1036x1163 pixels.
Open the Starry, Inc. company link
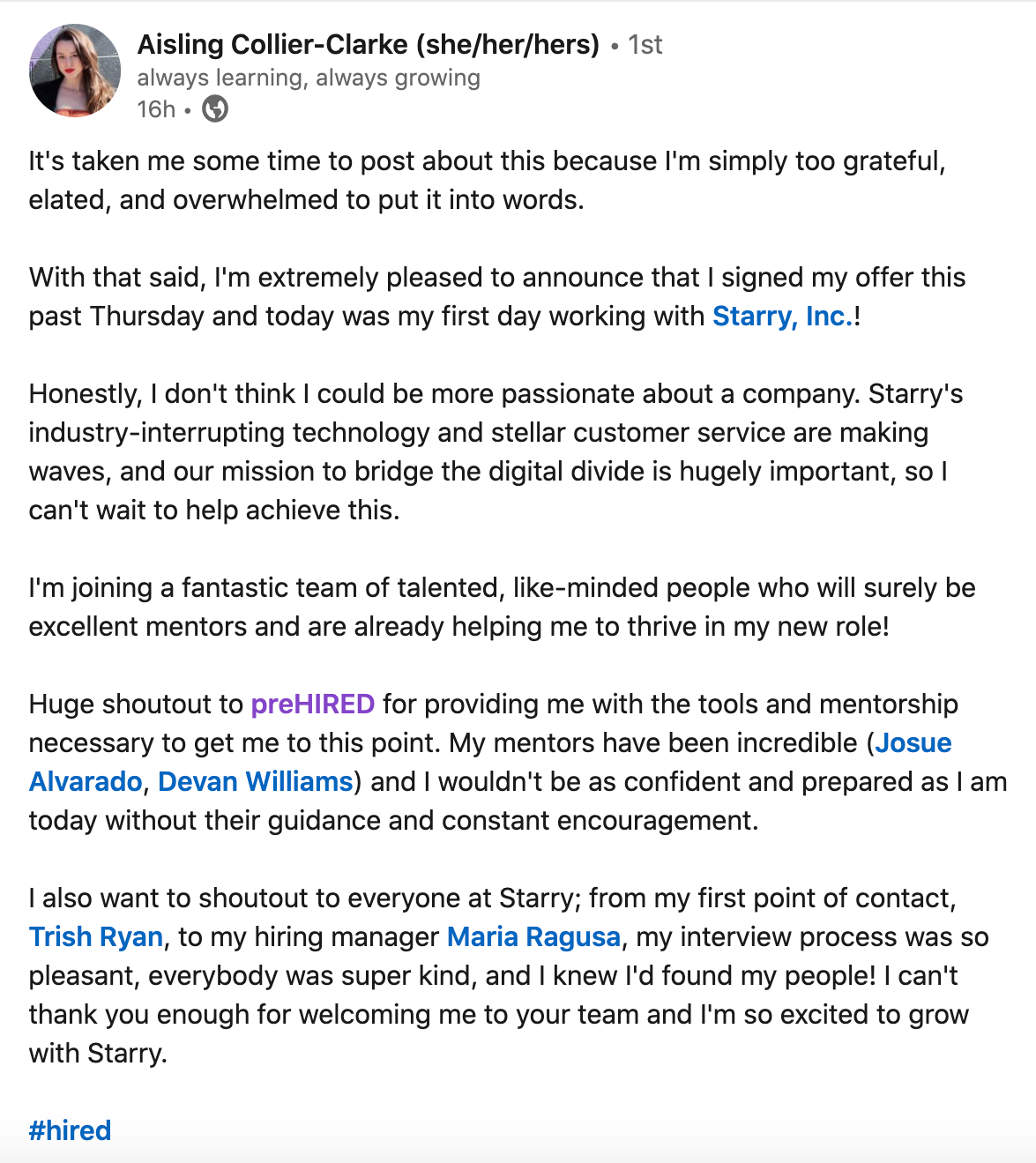point(783,317)
